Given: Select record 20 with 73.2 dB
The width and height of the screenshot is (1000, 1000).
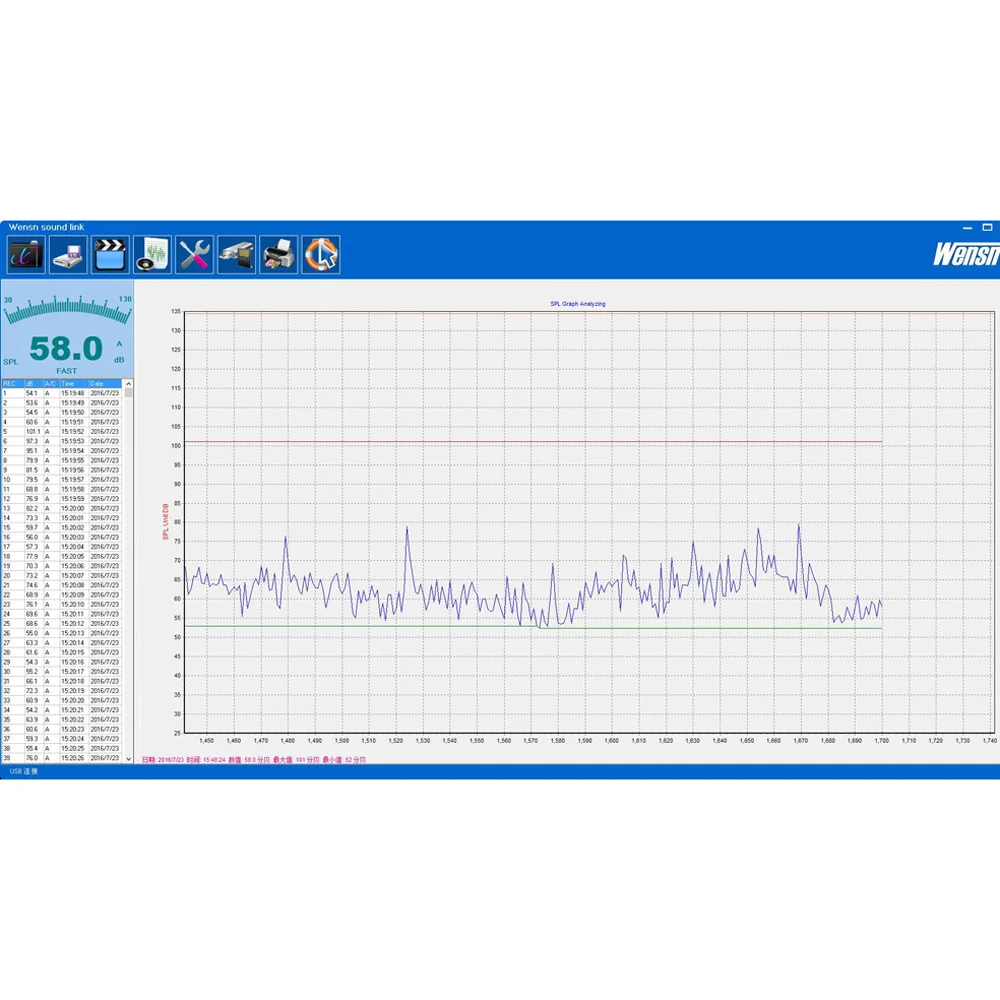Looking at the screenshot, I should pos(62,575).
